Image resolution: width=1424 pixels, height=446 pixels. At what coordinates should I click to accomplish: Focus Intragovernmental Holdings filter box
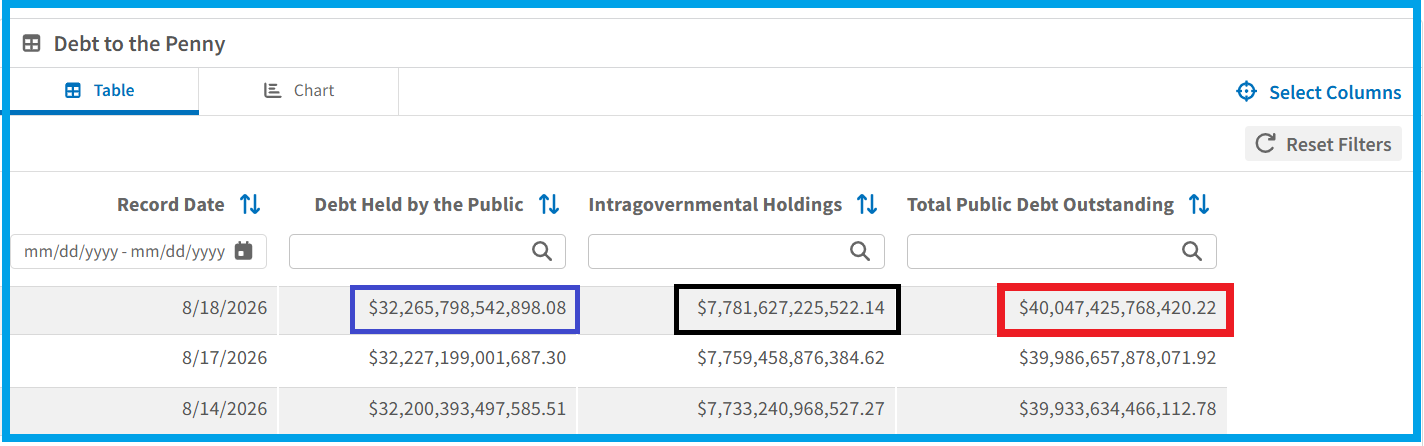[736, 252]
